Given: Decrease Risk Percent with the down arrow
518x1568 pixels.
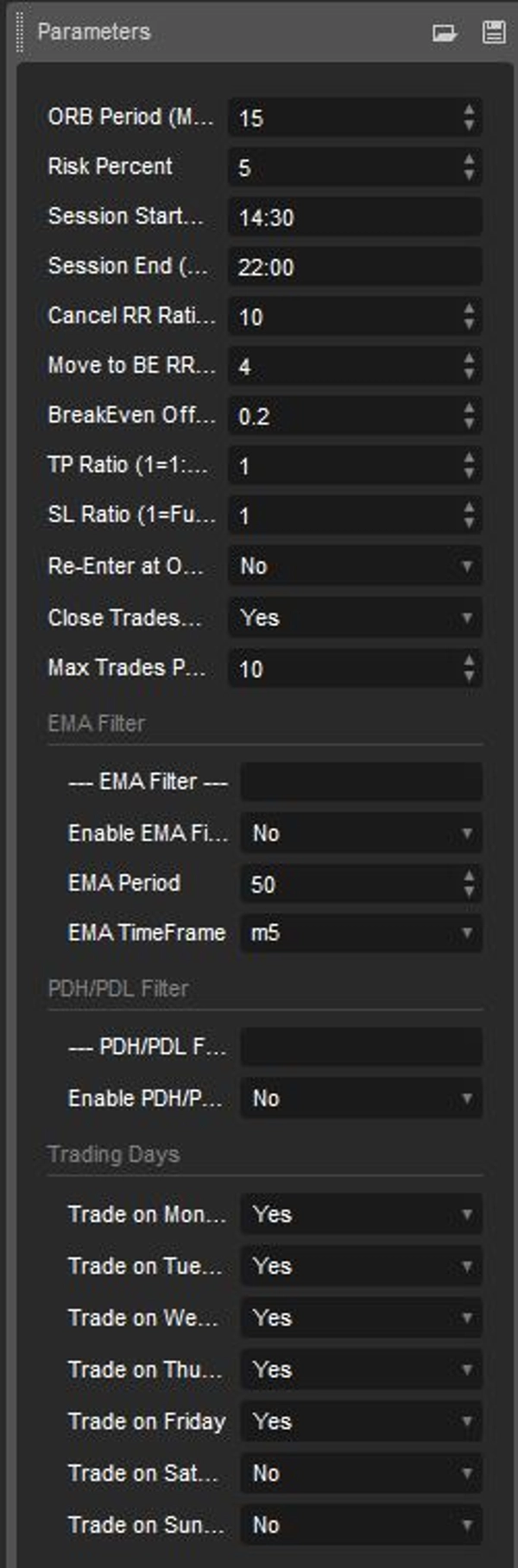Looking at the screenshot, I should (x=469, y=174).
